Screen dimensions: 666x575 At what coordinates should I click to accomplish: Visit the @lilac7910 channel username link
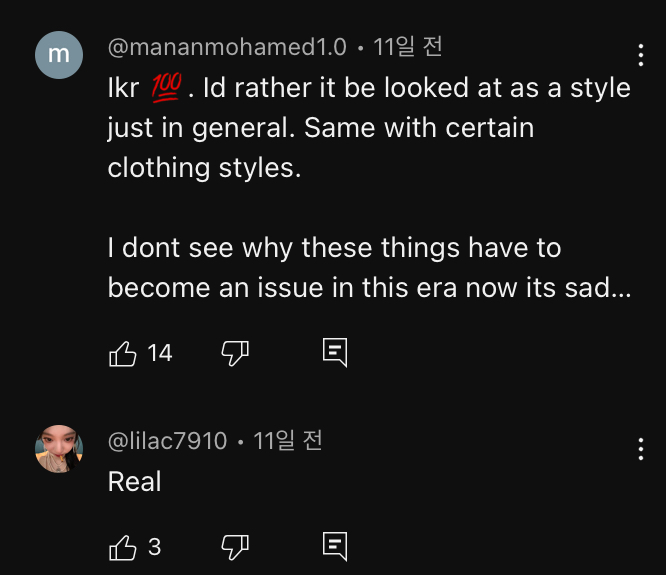(167, 441)
